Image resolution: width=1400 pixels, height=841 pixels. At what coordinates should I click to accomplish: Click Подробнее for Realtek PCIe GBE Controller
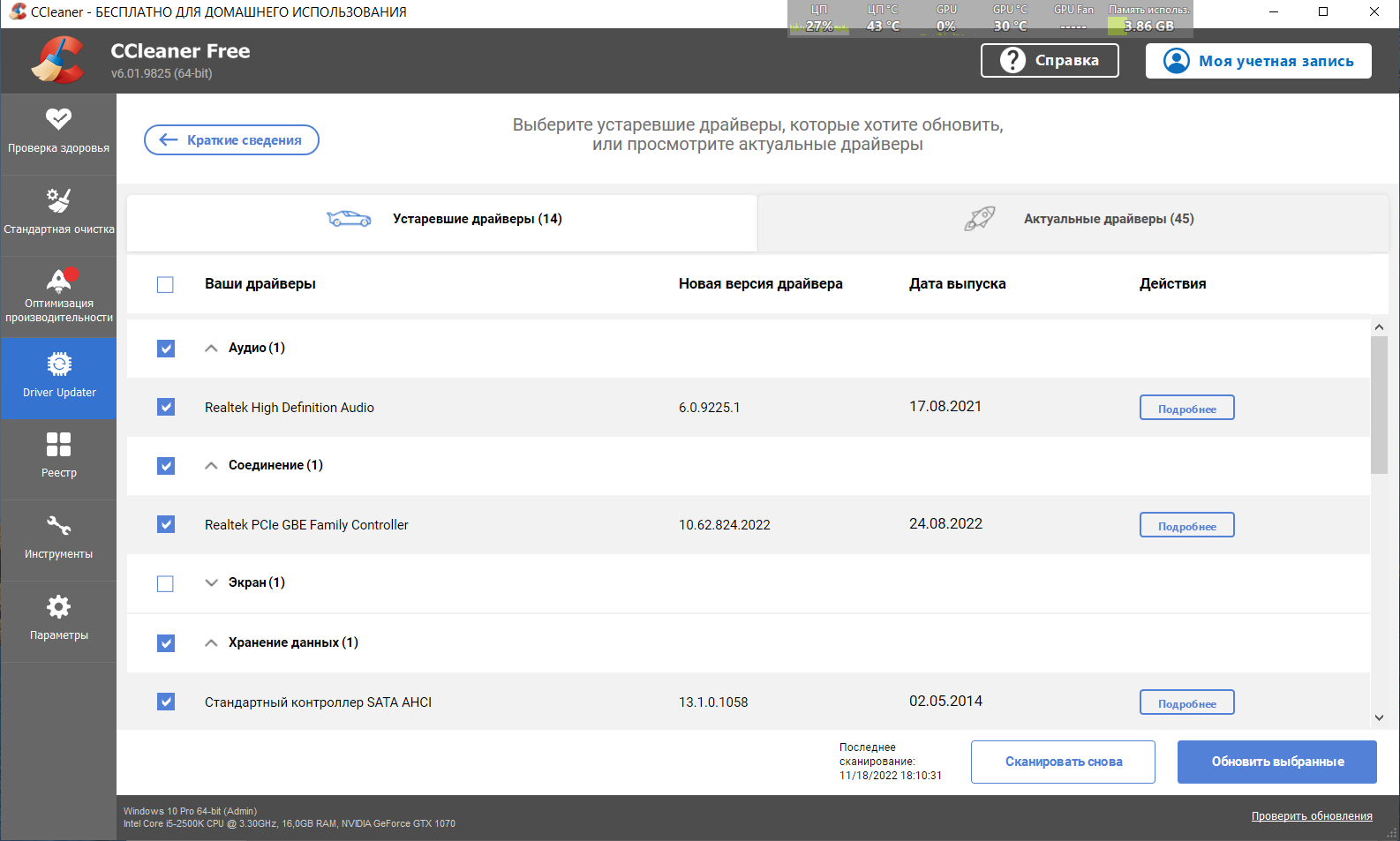(1186, 526)
